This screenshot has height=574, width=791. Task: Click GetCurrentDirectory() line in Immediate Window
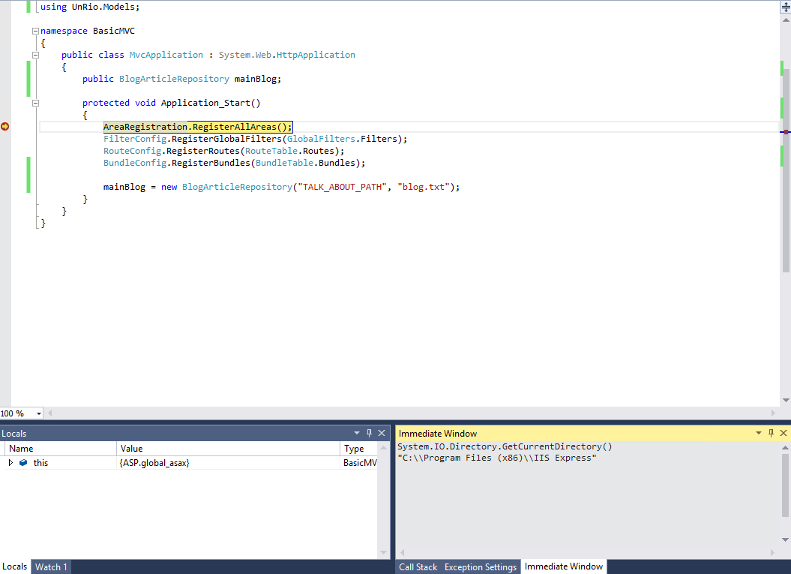coord(504,446)
